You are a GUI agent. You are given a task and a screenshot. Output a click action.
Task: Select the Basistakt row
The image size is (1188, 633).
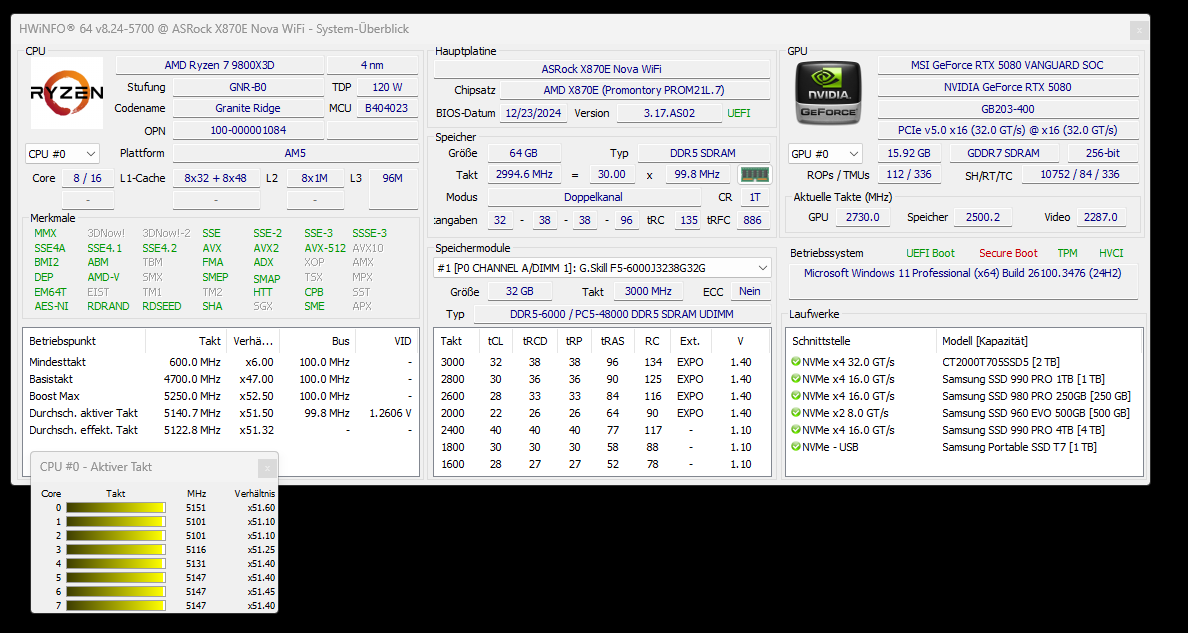click(221, 378)
